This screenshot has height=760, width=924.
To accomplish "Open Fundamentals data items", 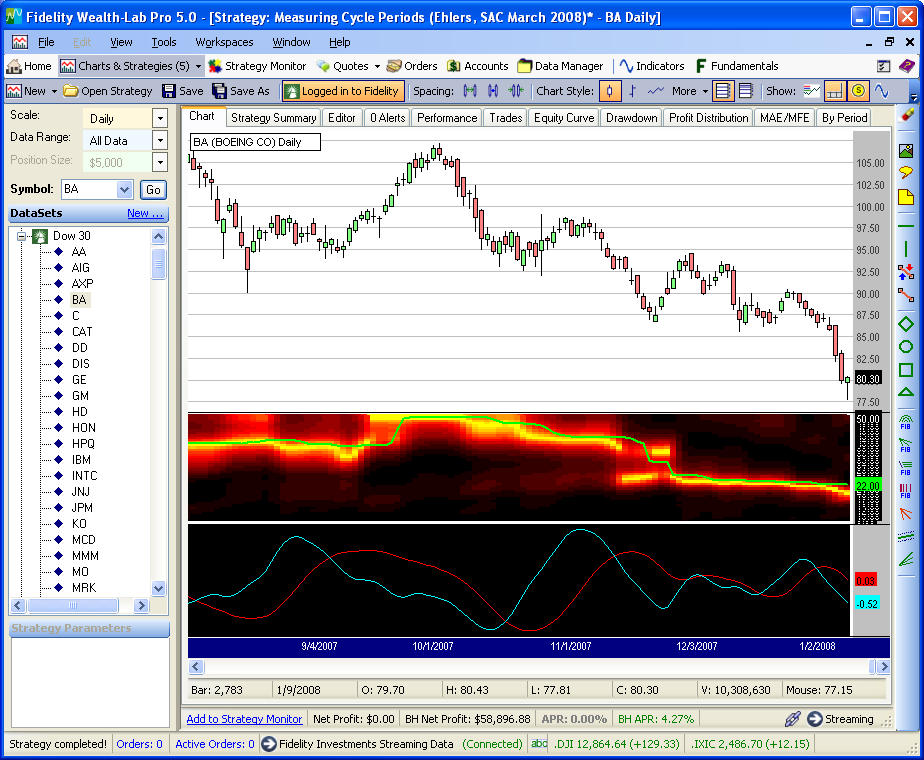I will tap(736, 66).
